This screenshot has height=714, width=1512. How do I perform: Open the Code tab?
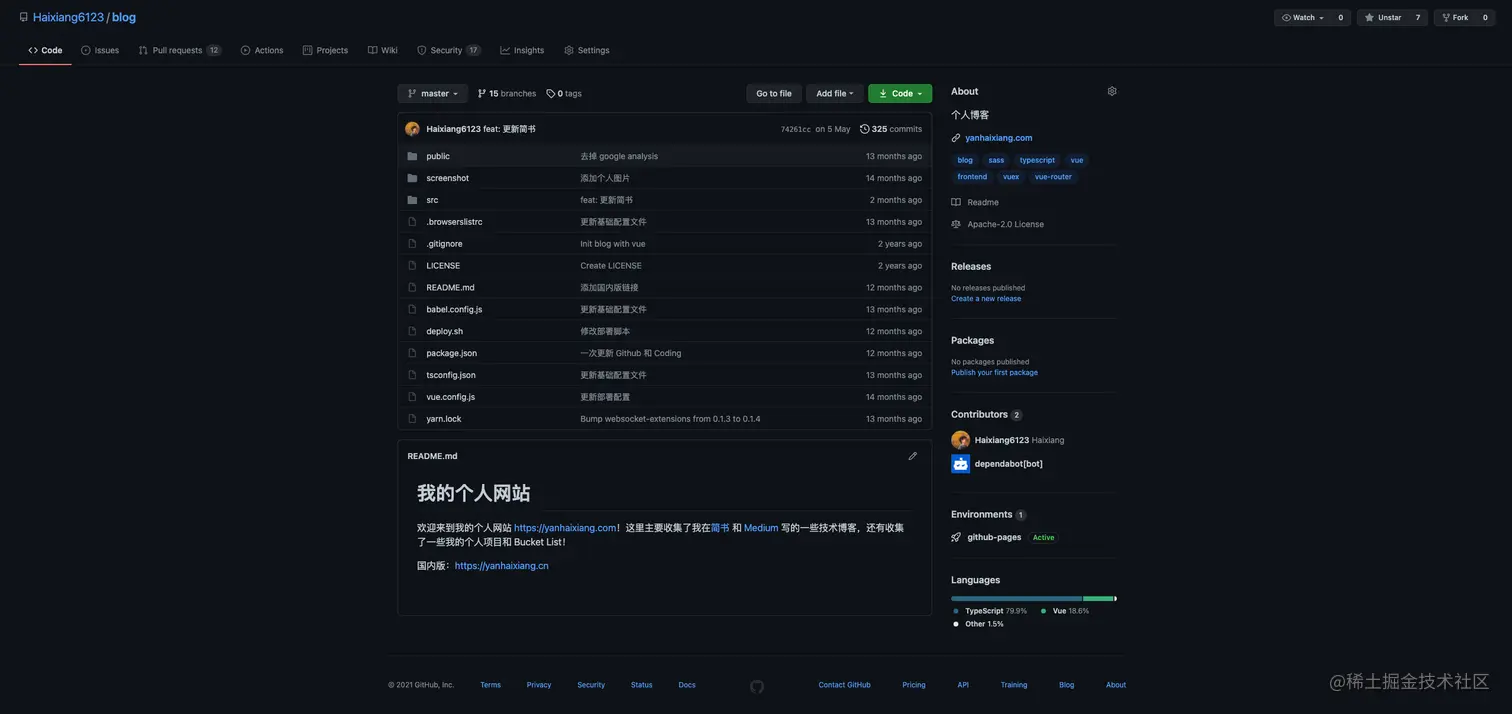pos(45,50)
